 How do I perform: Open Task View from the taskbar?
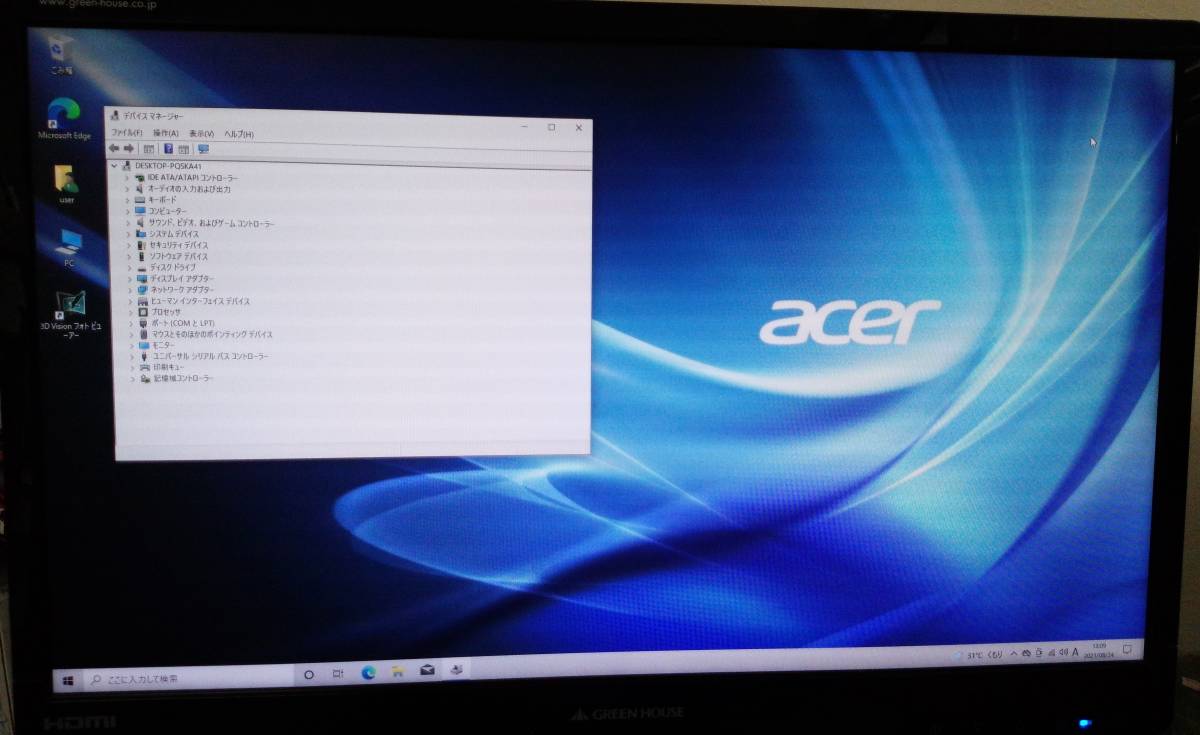pos(338,673)
